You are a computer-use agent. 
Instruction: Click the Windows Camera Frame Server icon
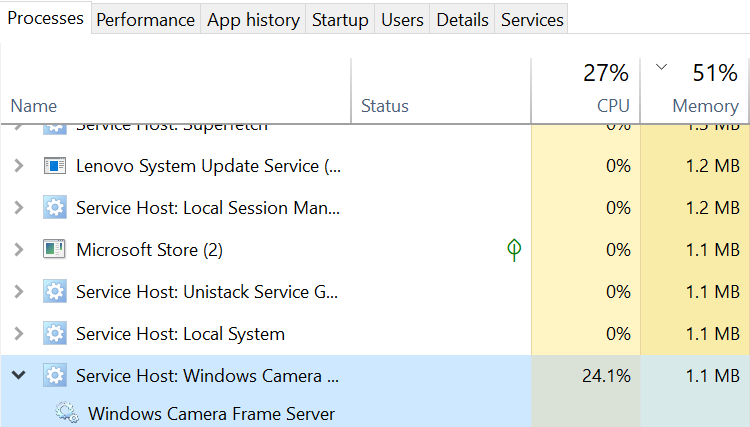68,413
